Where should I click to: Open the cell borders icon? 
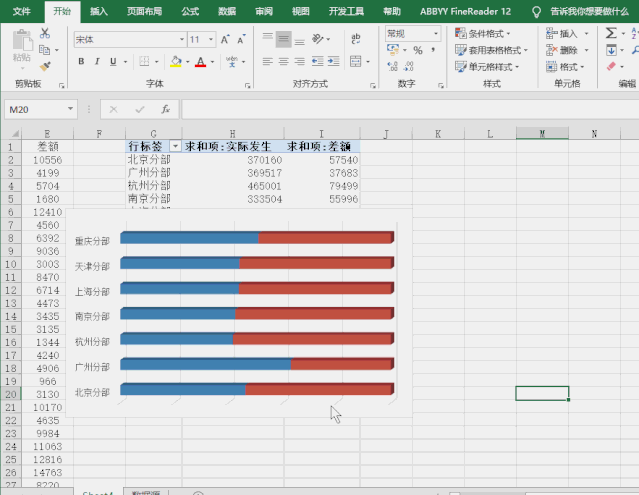click(x=144, y=62)
